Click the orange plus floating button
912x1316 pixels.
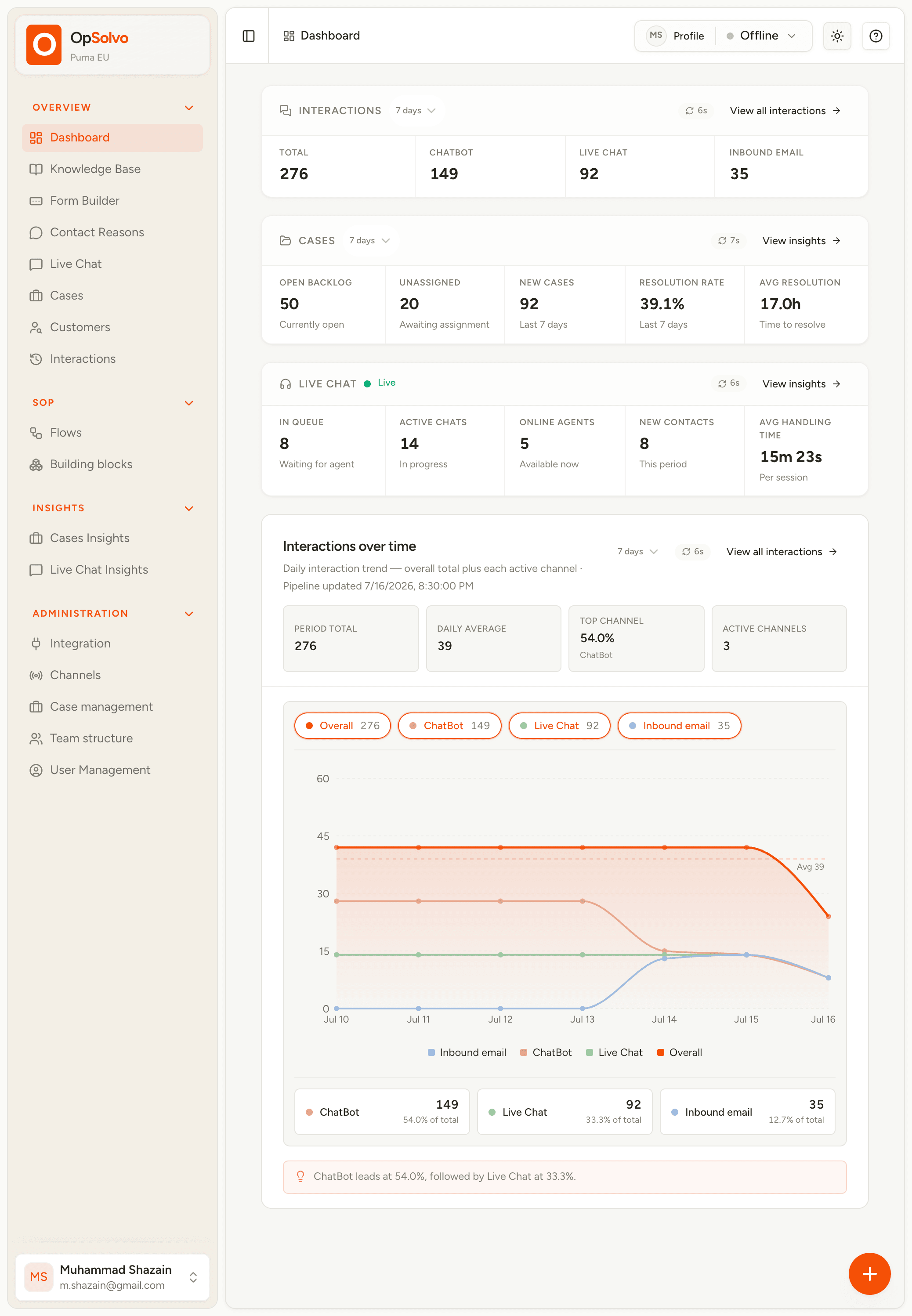(869, 1273)
